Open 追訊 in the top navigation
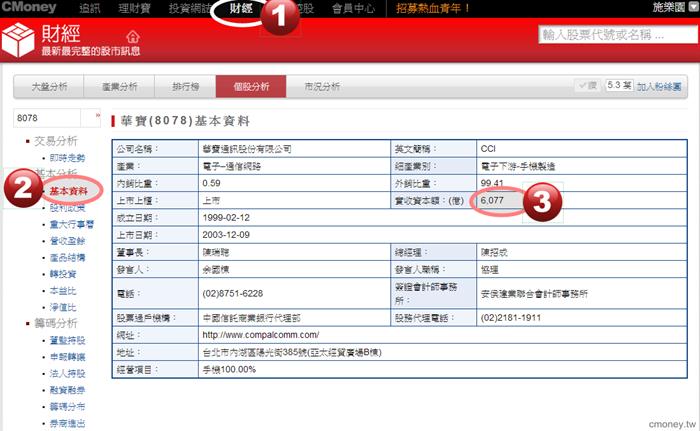The width and height of the screenshot is (700, 431). 90,8
